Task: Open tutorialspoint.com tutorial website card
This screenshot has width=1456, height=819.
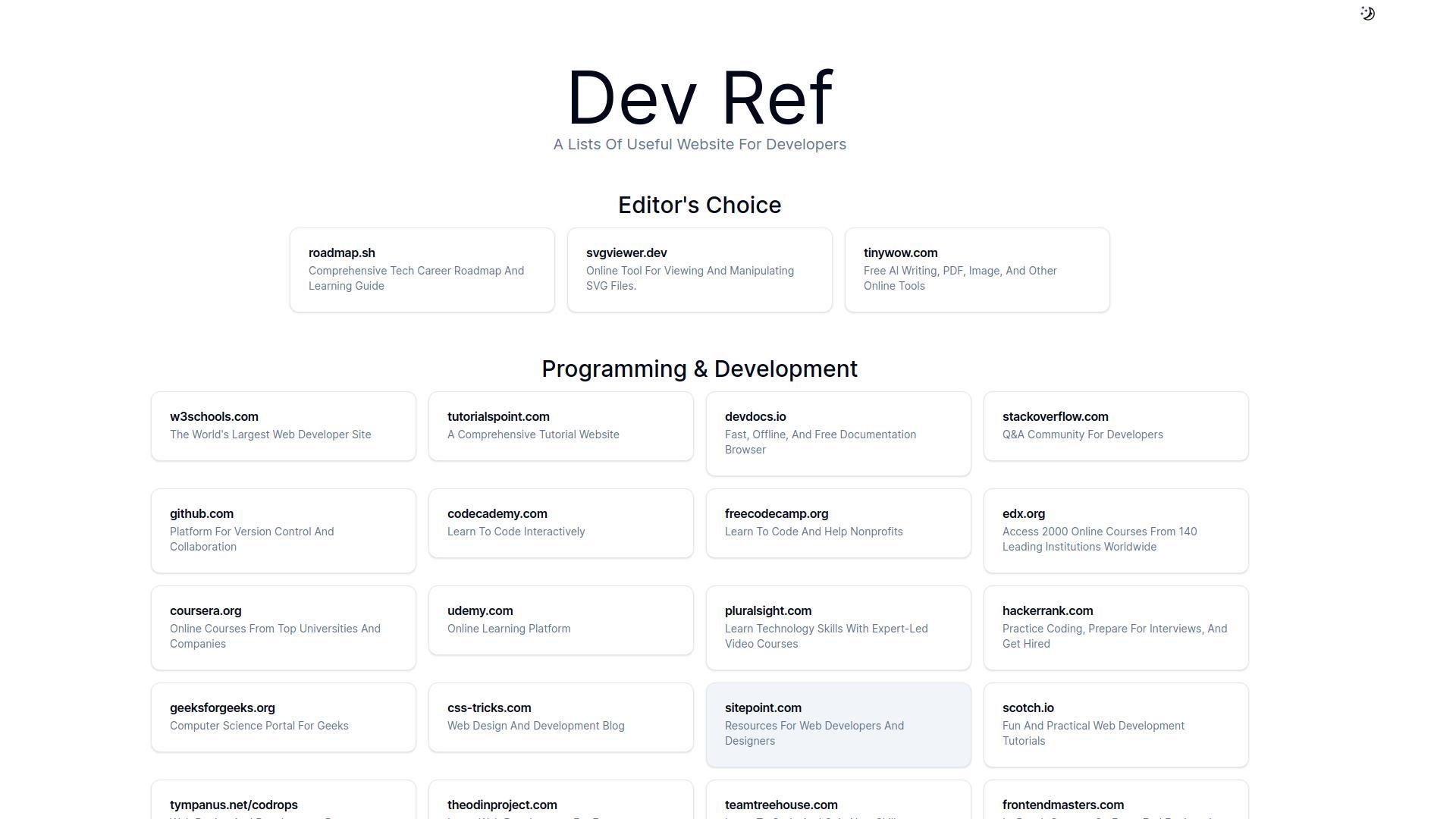Action: 560,426
